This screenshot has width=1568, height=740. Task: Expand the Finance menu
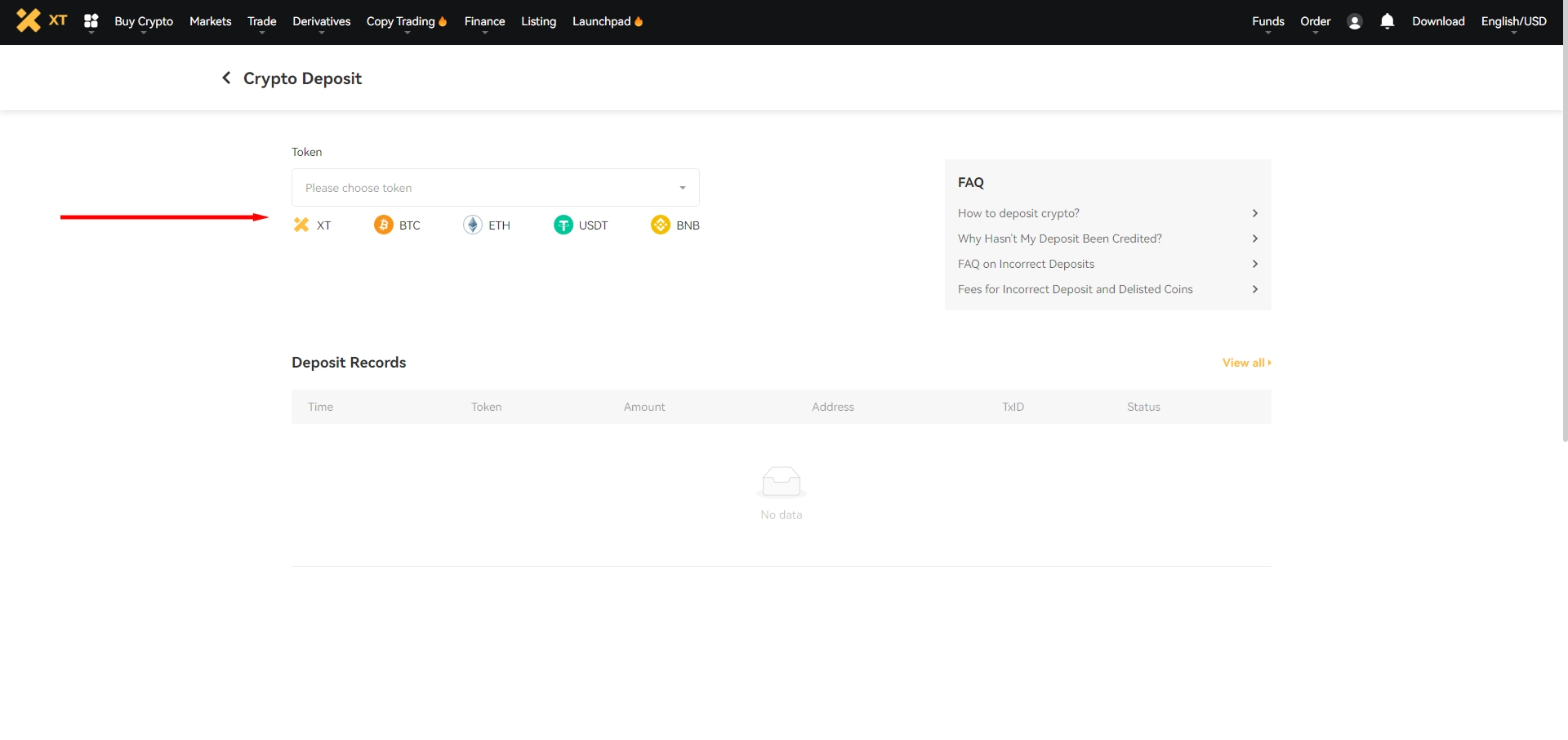pyautogui.click(x=485, y=21)
